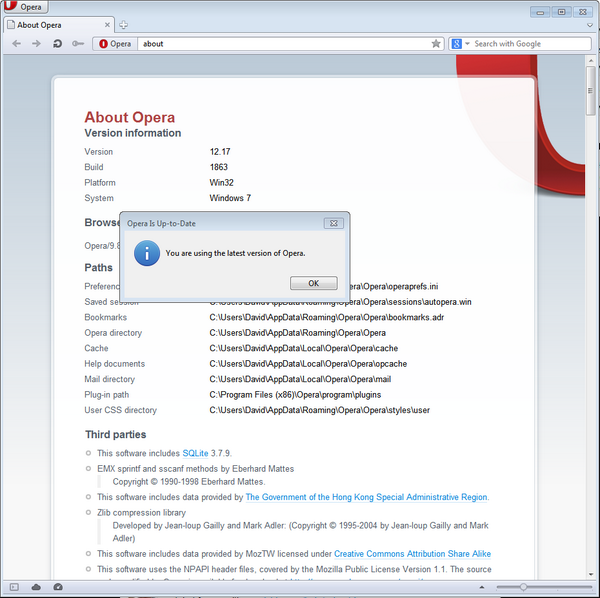Reload the page with the reload icon
Viewport: 600px width, 598px height.
(57, 44)
